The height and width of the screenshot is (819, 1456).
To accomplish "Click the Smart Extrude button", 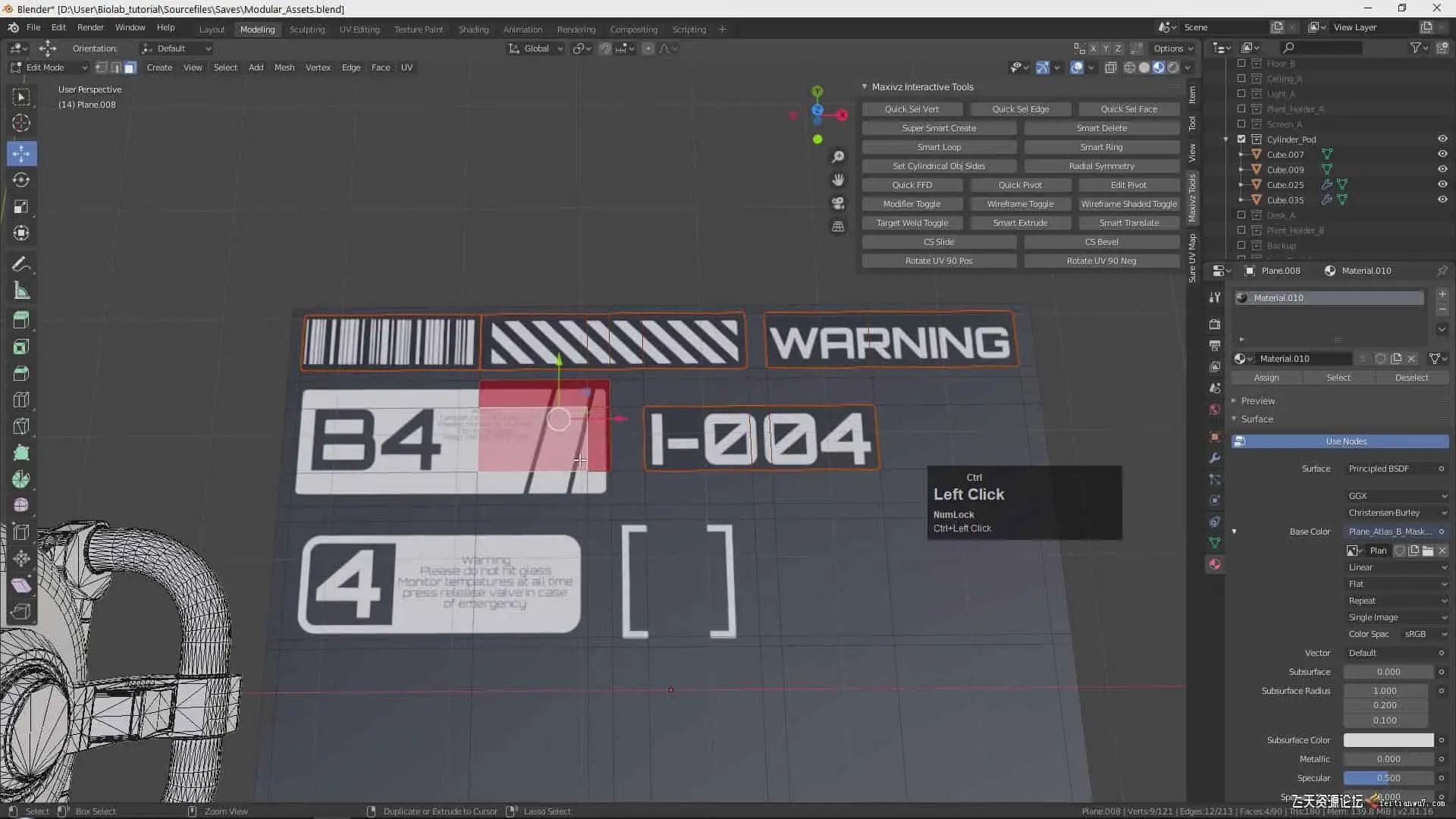I will point(1020,223).
